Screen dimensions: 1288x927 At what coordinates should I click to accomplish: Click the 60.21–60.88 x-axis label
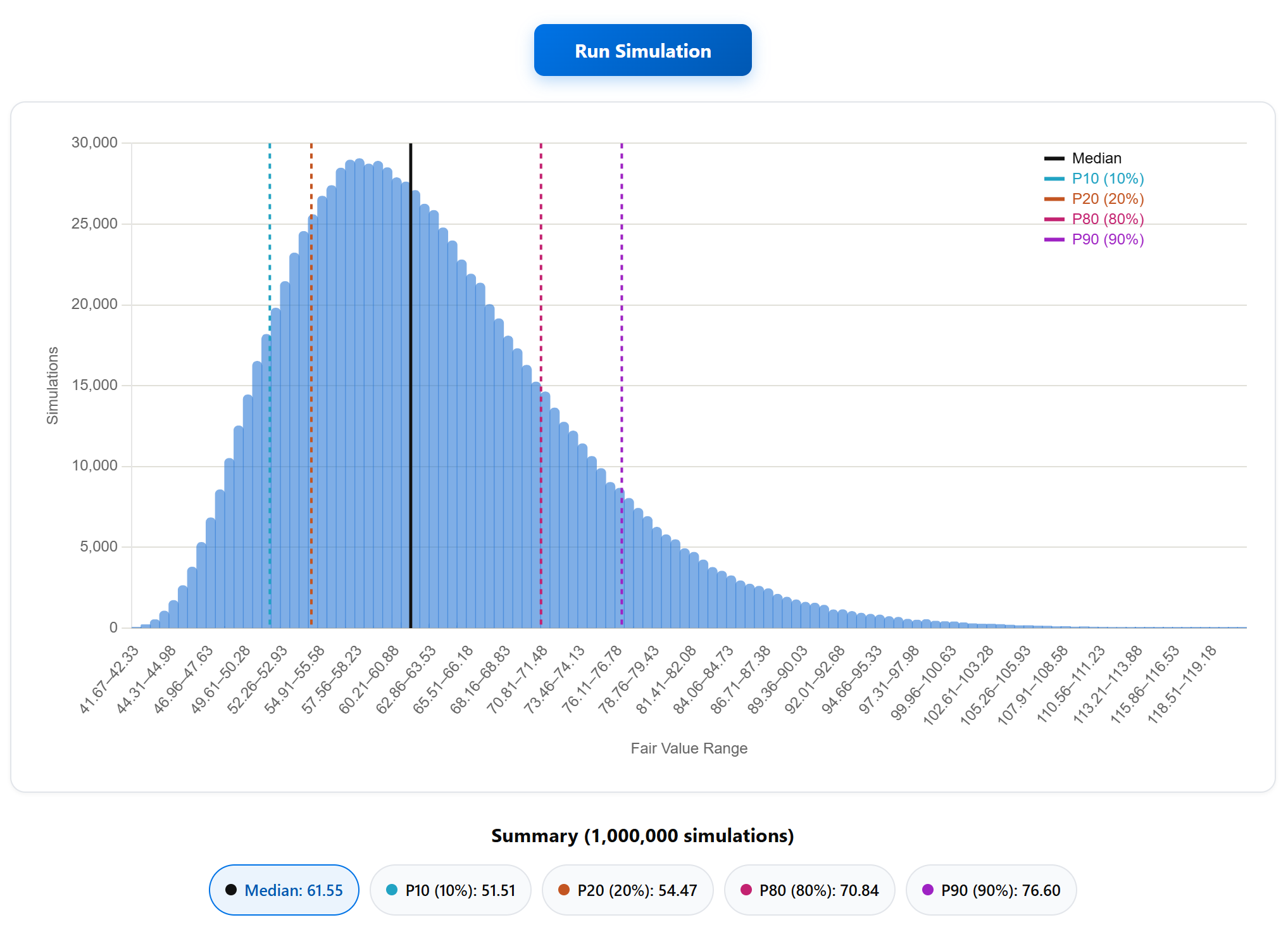pos(369,679)
